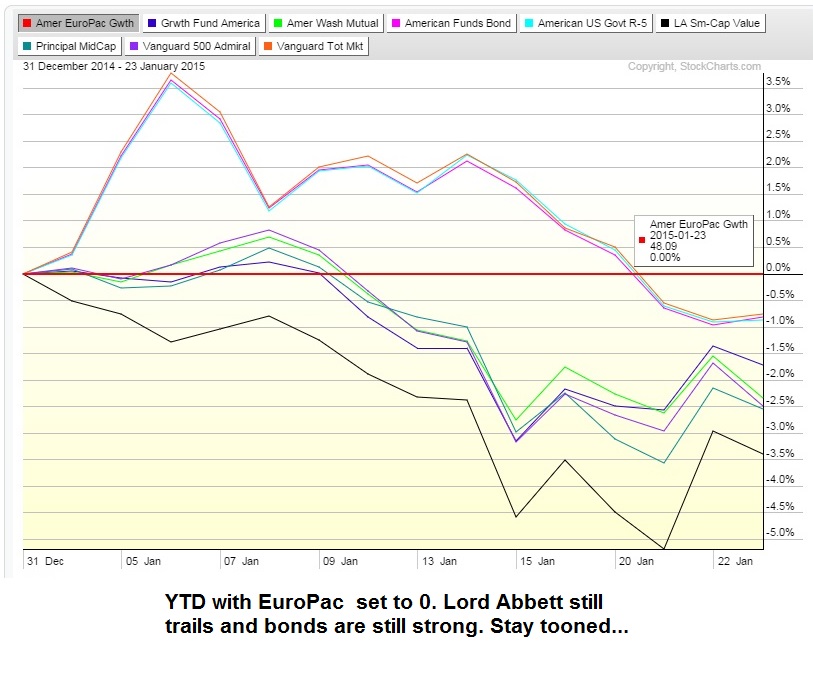Click the 0.0% label on the y-axis
The image size is (813, 680).
pyautogui.click(x=778, y=268)
